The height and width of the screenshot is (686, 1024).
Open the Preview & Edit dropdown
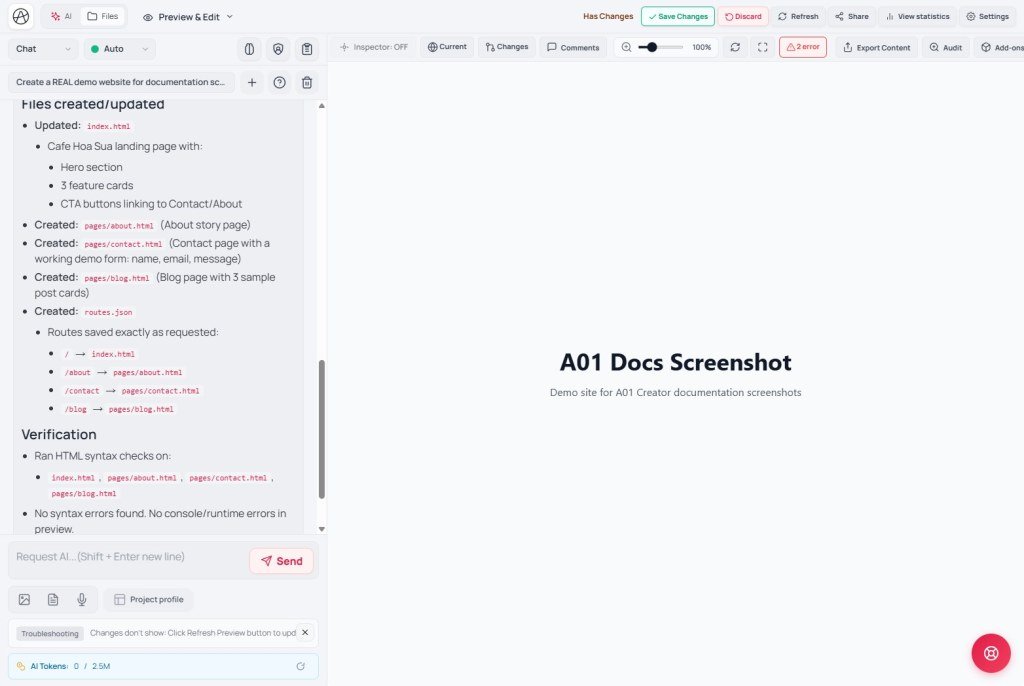click(x=188, y=17)
